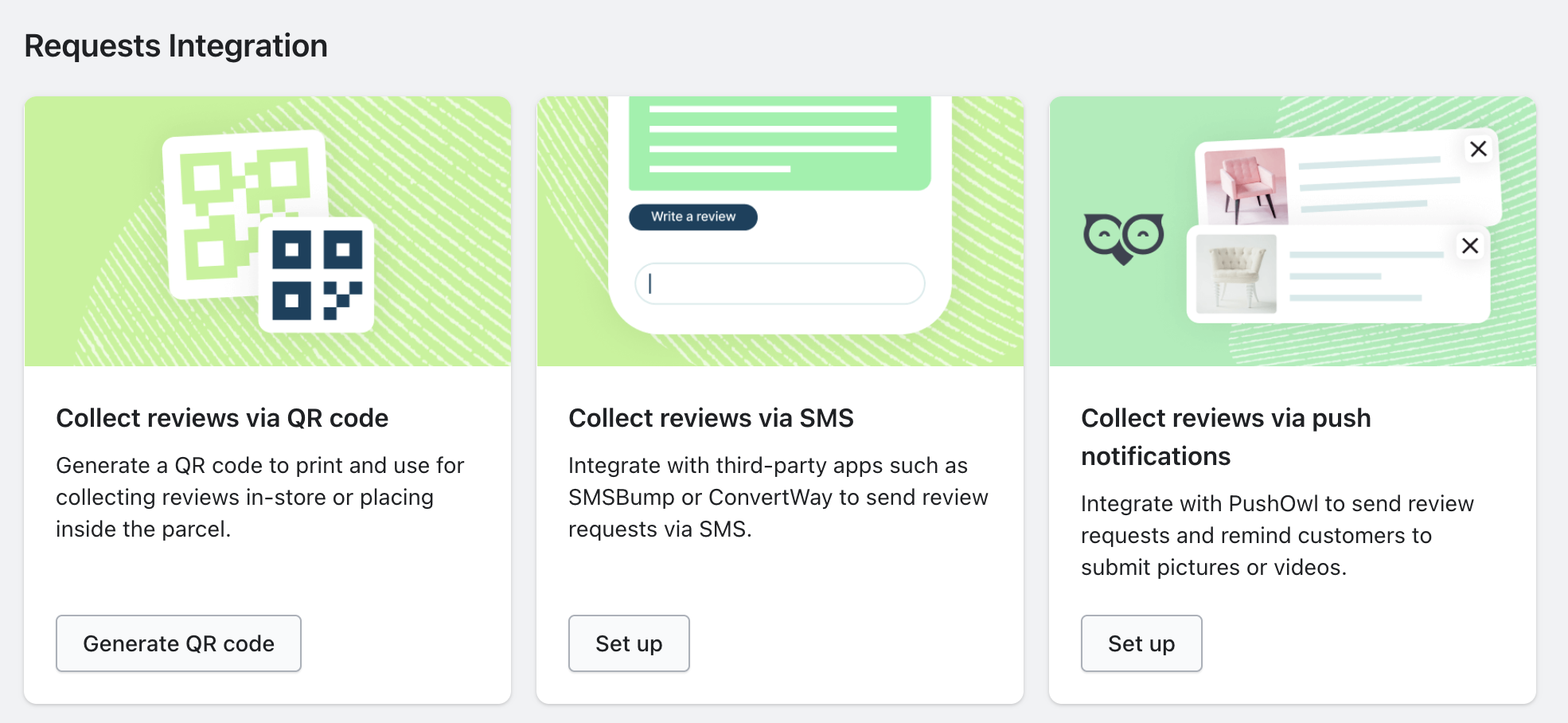Click the PushOwl integration description text

[1277, 535]
